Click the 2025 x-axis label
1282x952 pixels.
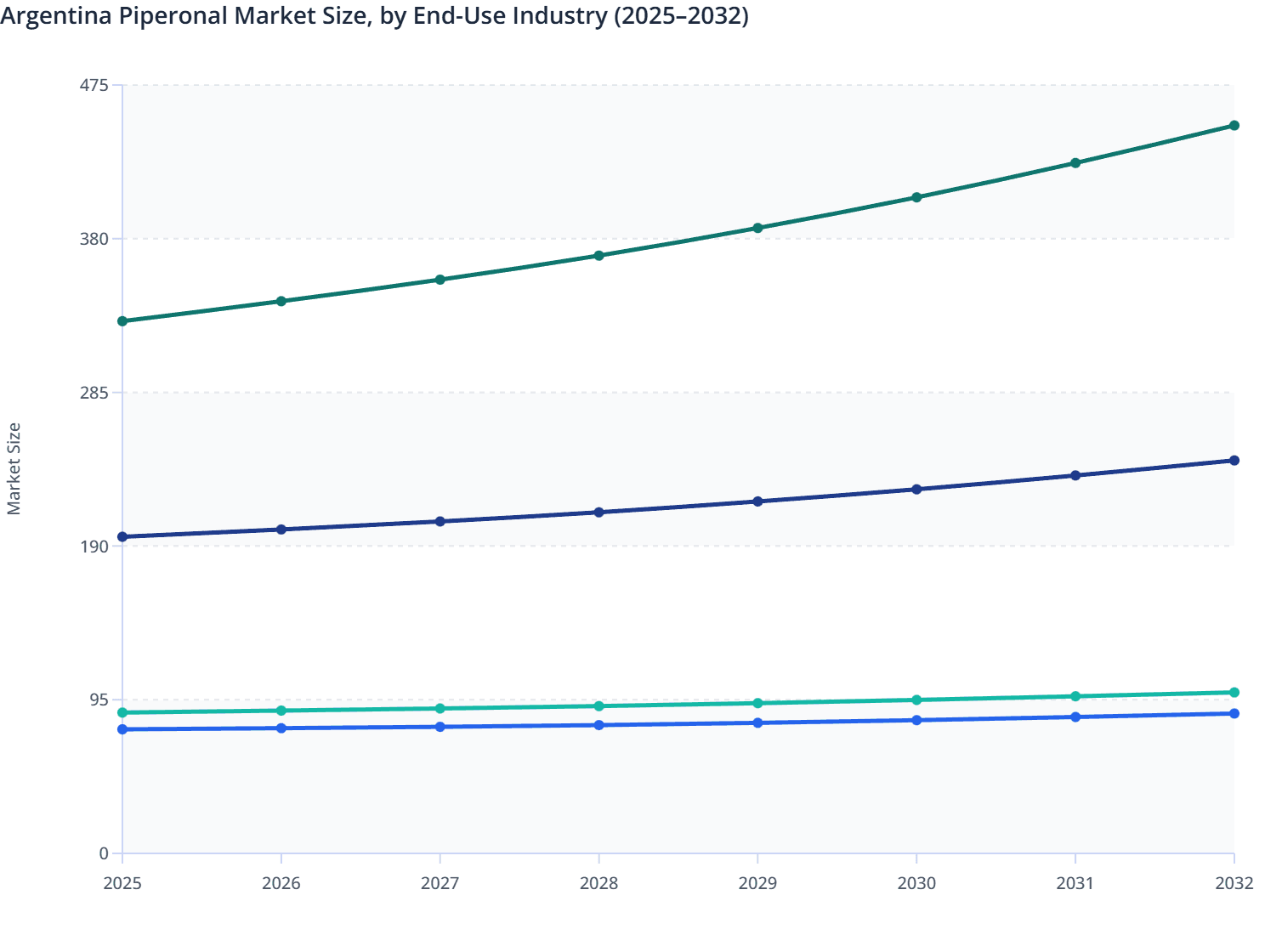pos(122,884)
